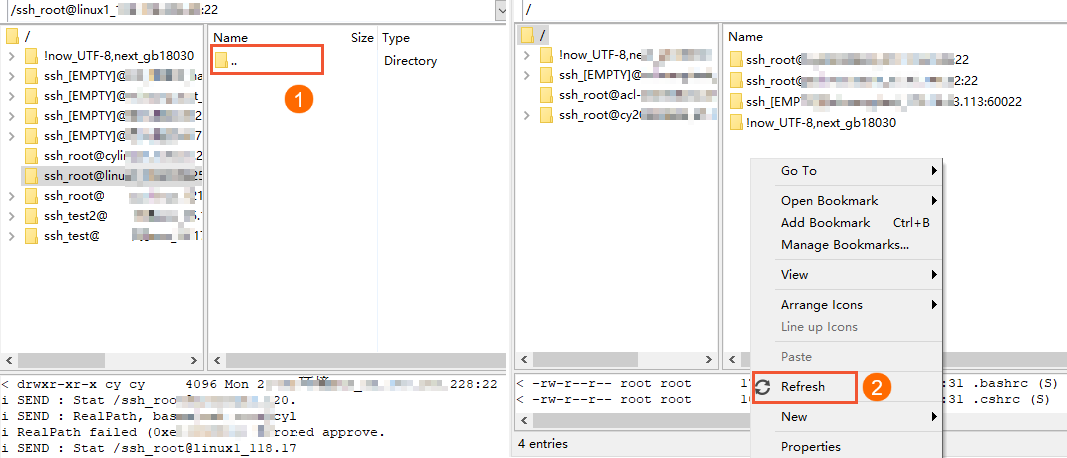Viewport: 1067px width, 458px height.
Task: Click the "4 entries" status text
Action: (x=542, y=444)
